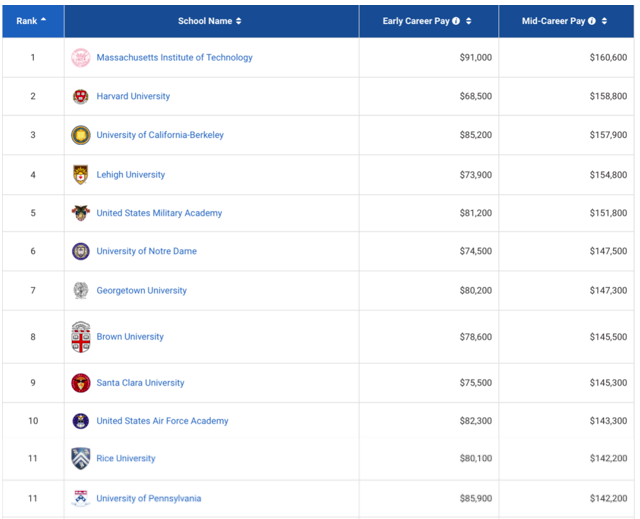Click the Early Career Pay info icon
Screen dimensions: 640x519
click(456, 21)
